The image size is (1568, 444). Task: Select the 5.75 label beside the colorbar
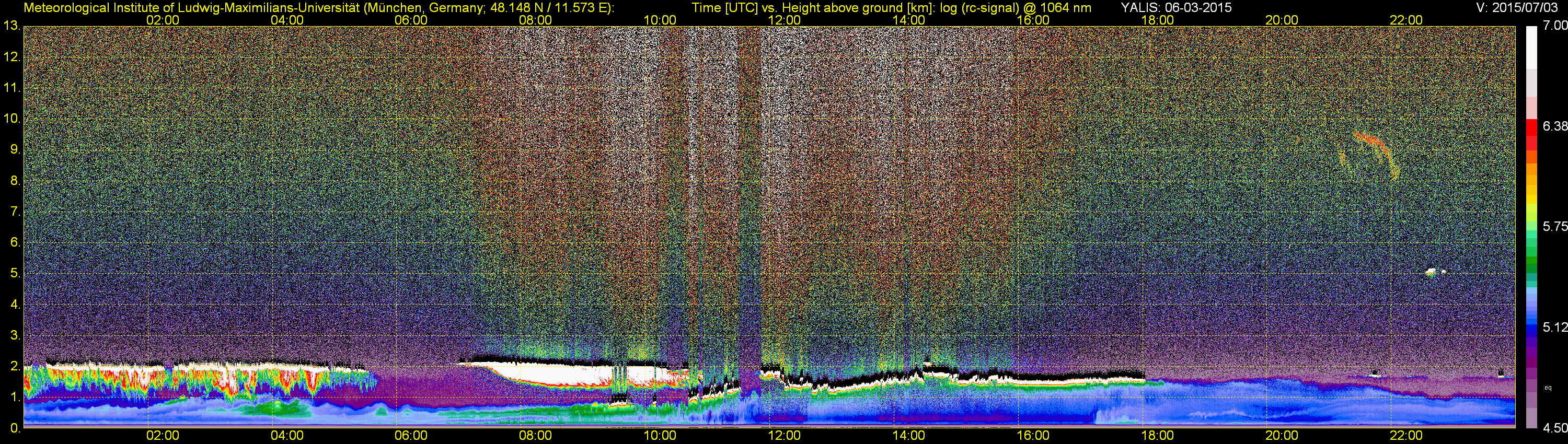[1554, 226]
